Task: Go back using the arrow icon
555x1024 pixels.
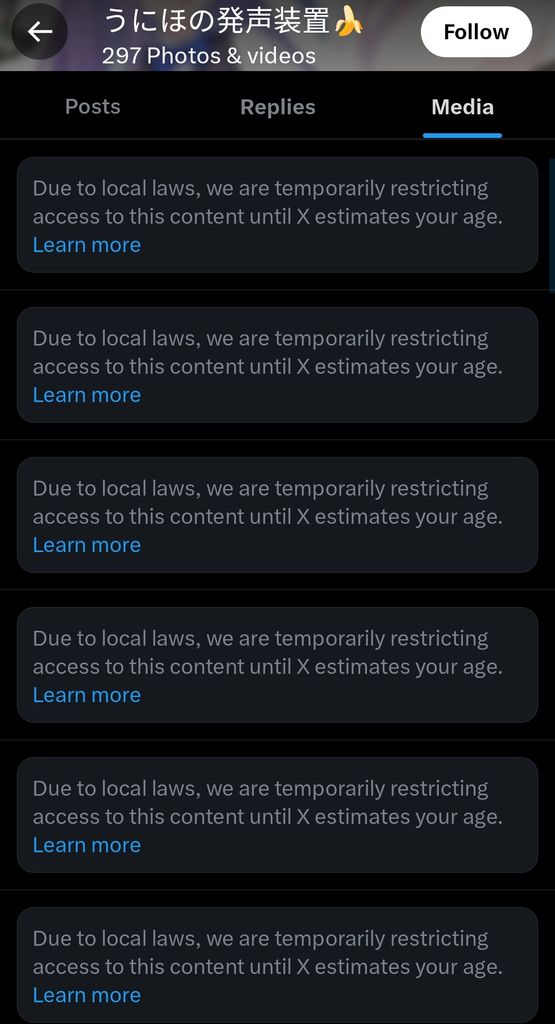Action: point(40,31)
